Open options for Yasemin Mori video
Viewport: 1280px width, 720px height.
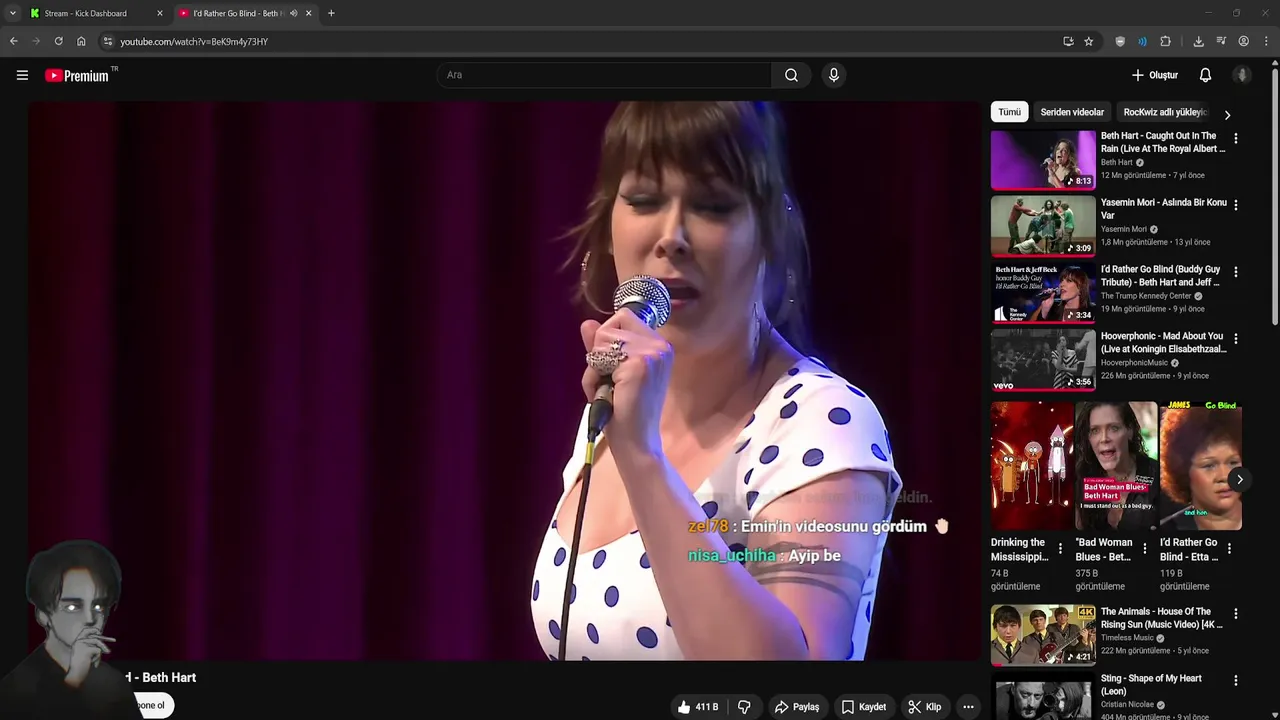(x=1235, y=205)
